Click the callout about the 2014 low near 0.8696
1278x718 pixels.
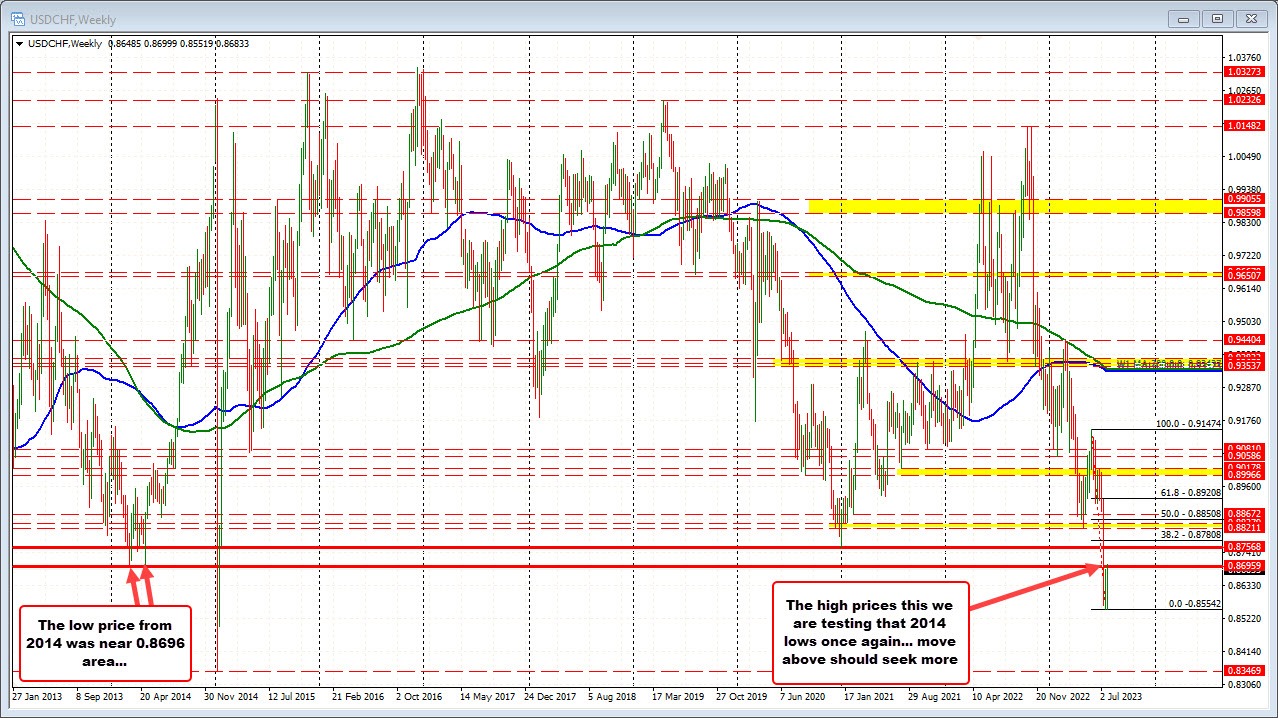click(104, 645)
